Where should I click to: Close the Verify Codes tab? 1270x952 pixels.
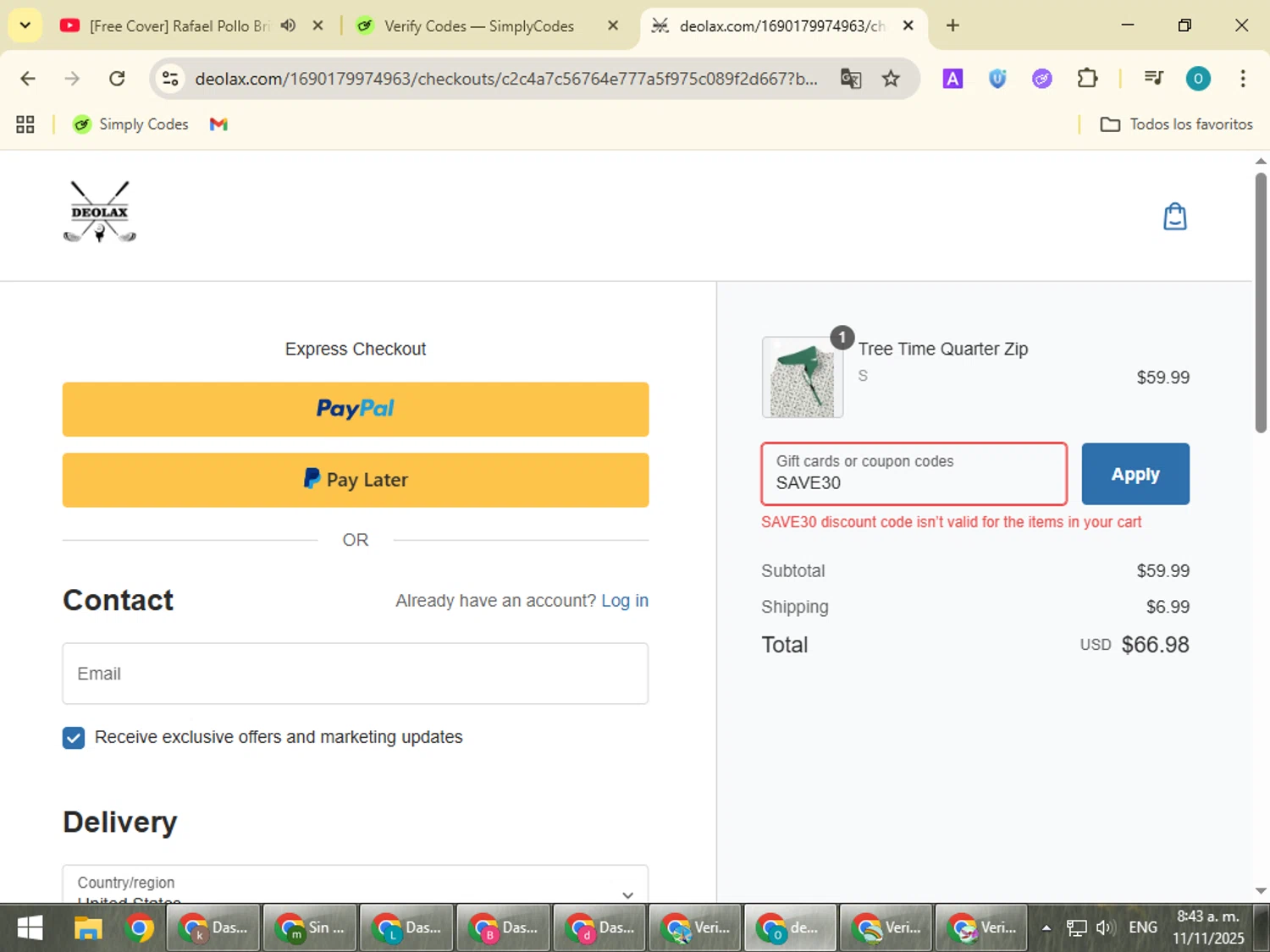(x=613, y=25)
